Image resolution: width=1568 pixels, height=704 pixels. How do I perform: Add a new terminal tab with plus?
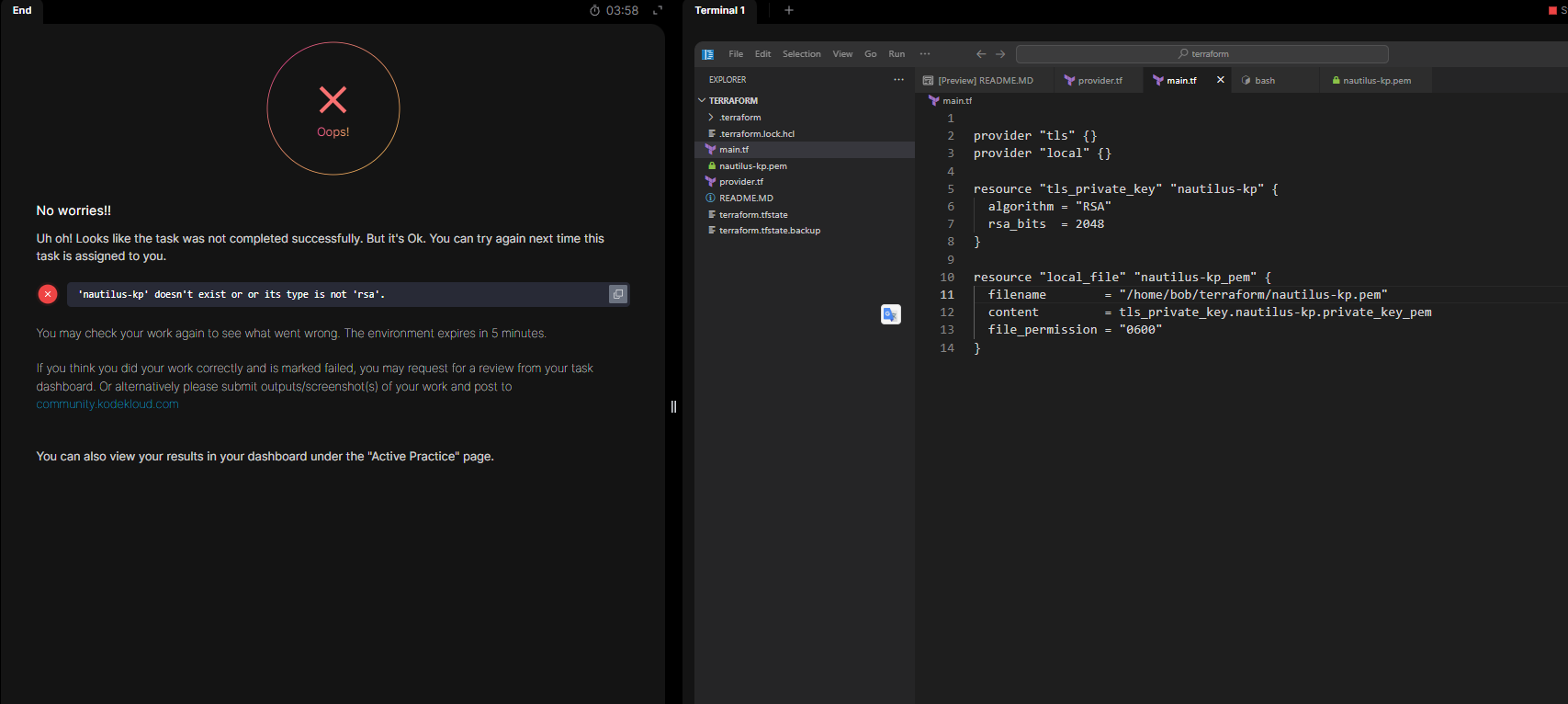pos(788,10)
